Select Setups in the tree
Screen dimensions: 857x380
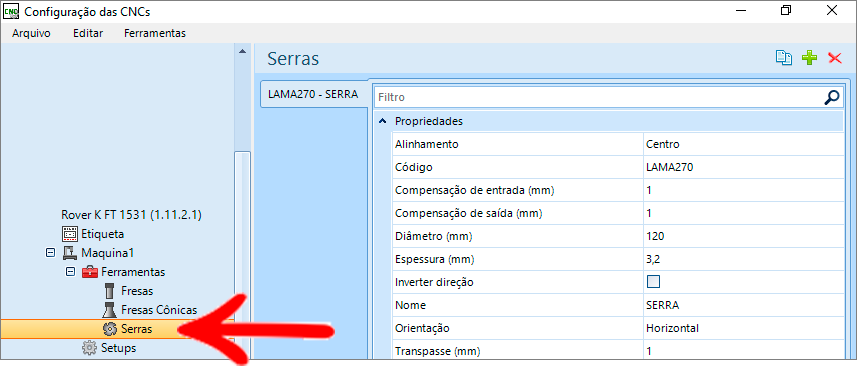pos(119,348)
